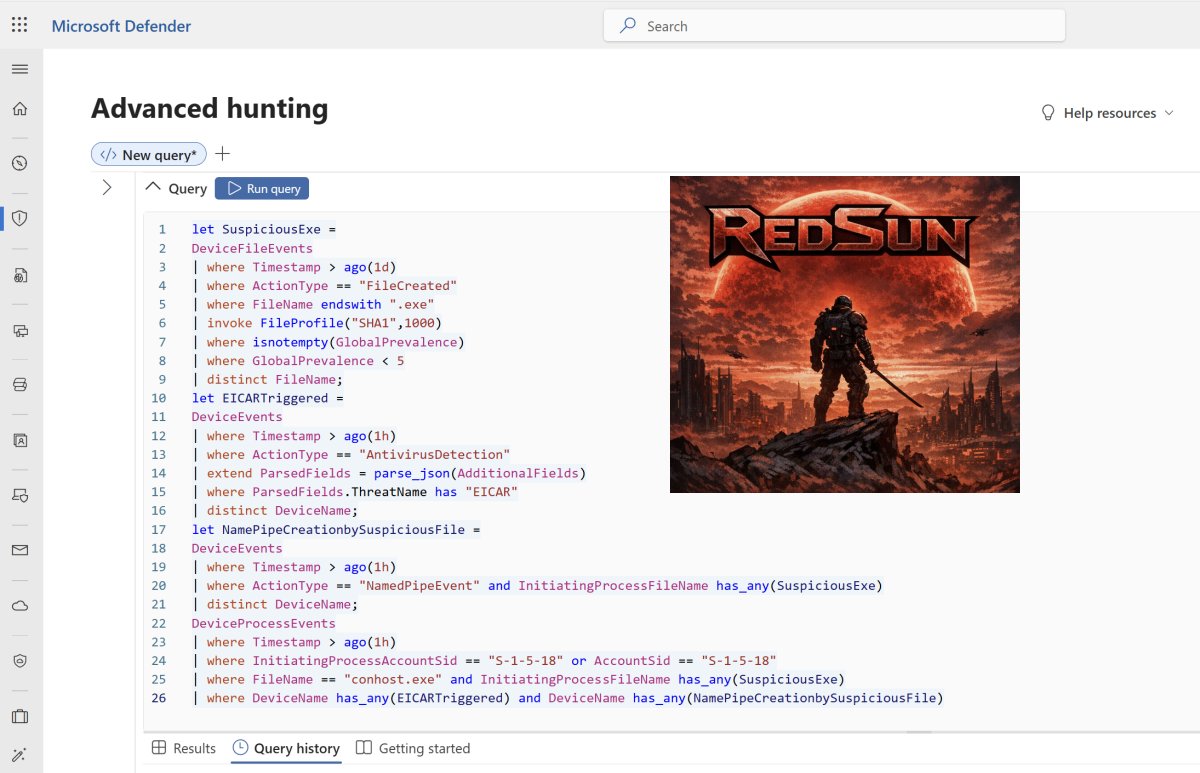Collapse navigation using the hamburger icon
1200x773 pixels.
coord(20,68)
